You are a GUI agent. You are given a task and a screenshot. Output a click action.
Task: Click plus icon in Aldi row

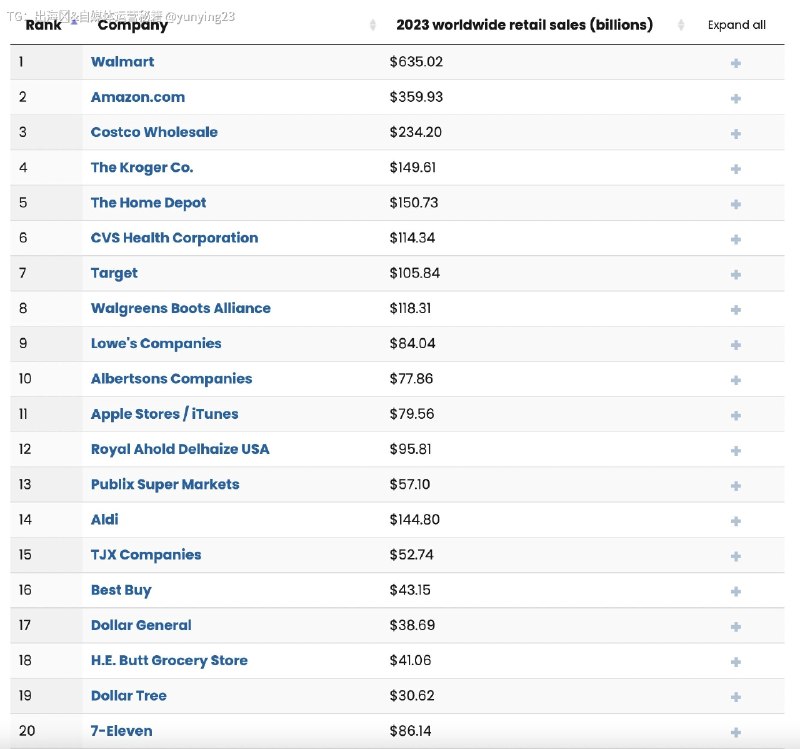coord(735,521)
